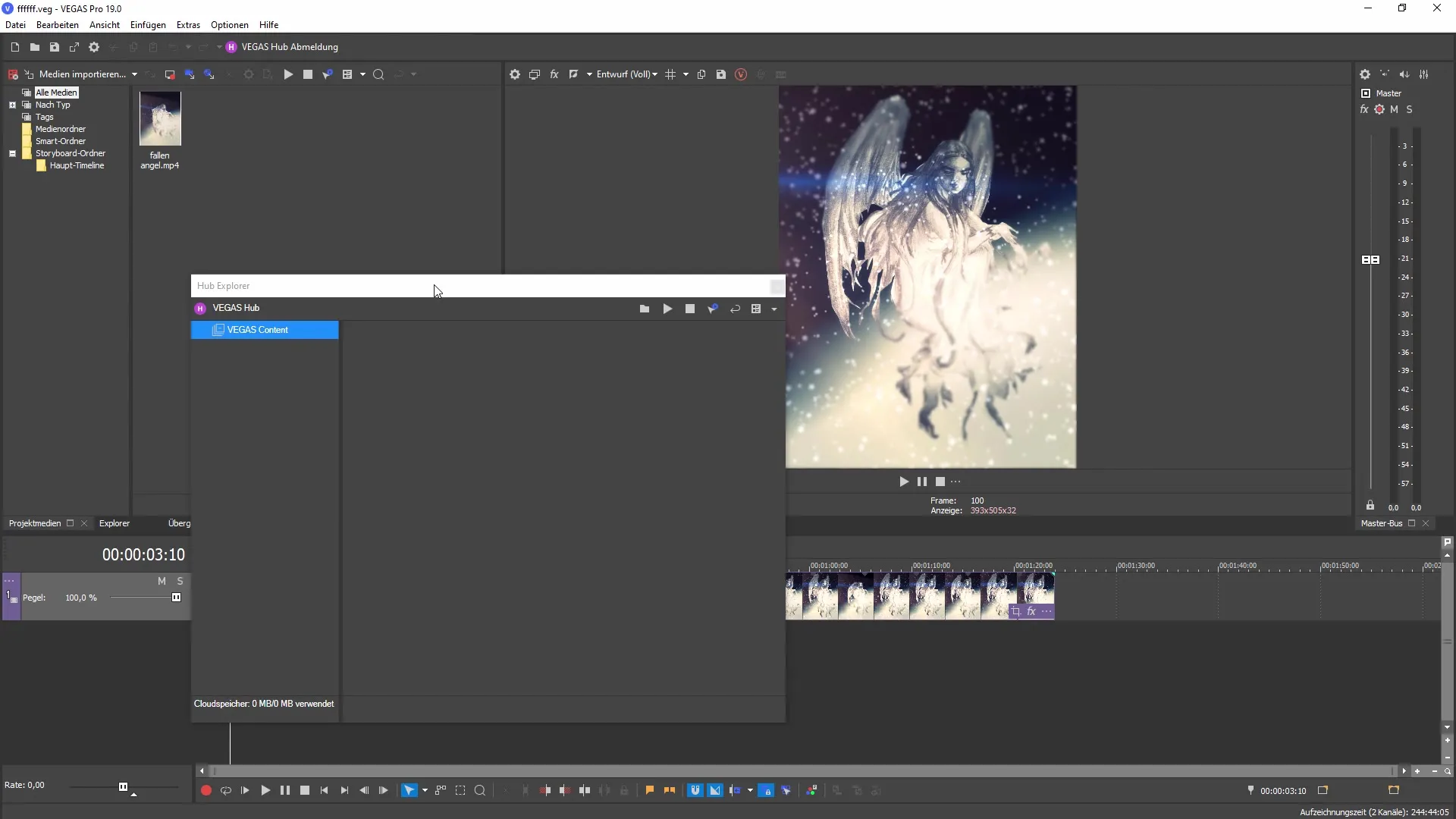This screenshot has height=819, width=1456.
Task: Pause the video preview under the angel image
Action: point(922,482)
